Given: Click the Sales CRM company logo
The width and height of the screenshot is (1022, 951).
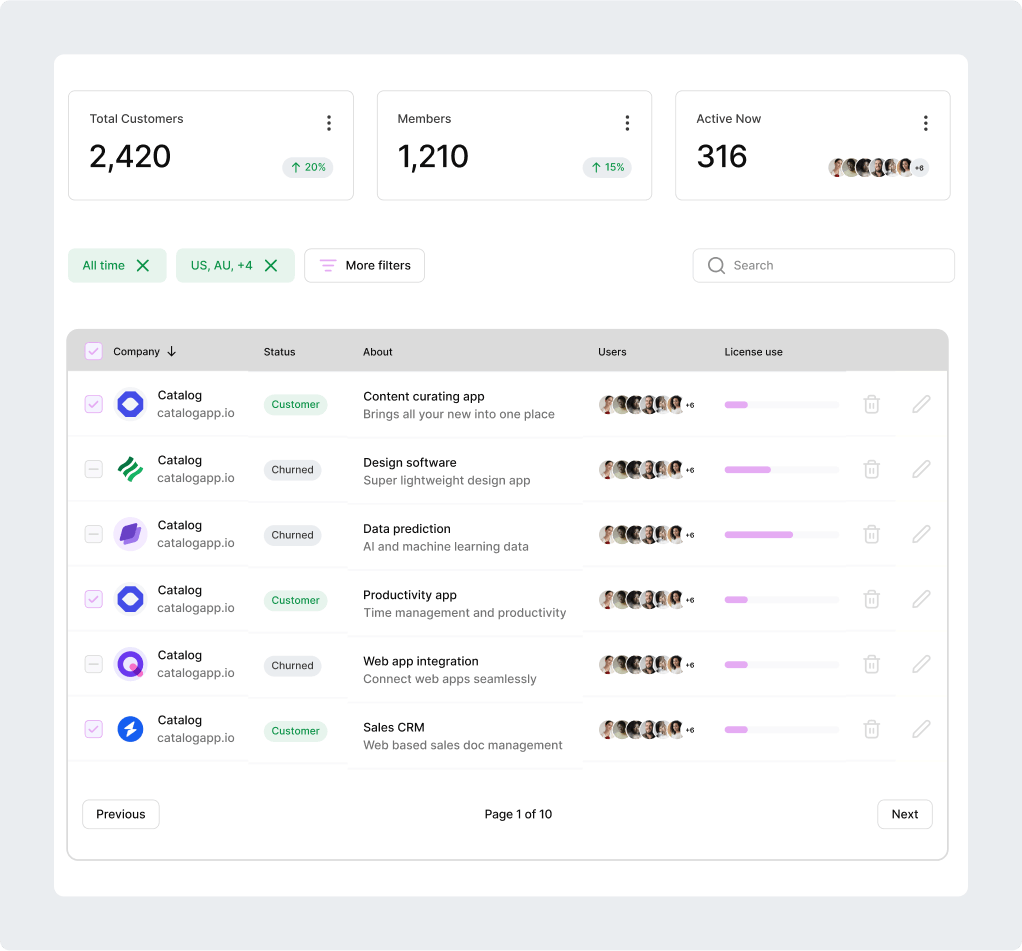Looking at the screenshot, I should (x=130, y=729).
